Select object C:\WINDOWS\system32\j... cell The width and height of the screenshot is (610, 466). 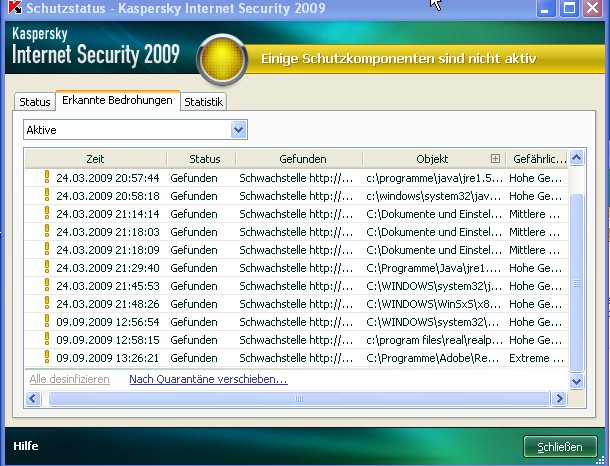click(434, 286)
